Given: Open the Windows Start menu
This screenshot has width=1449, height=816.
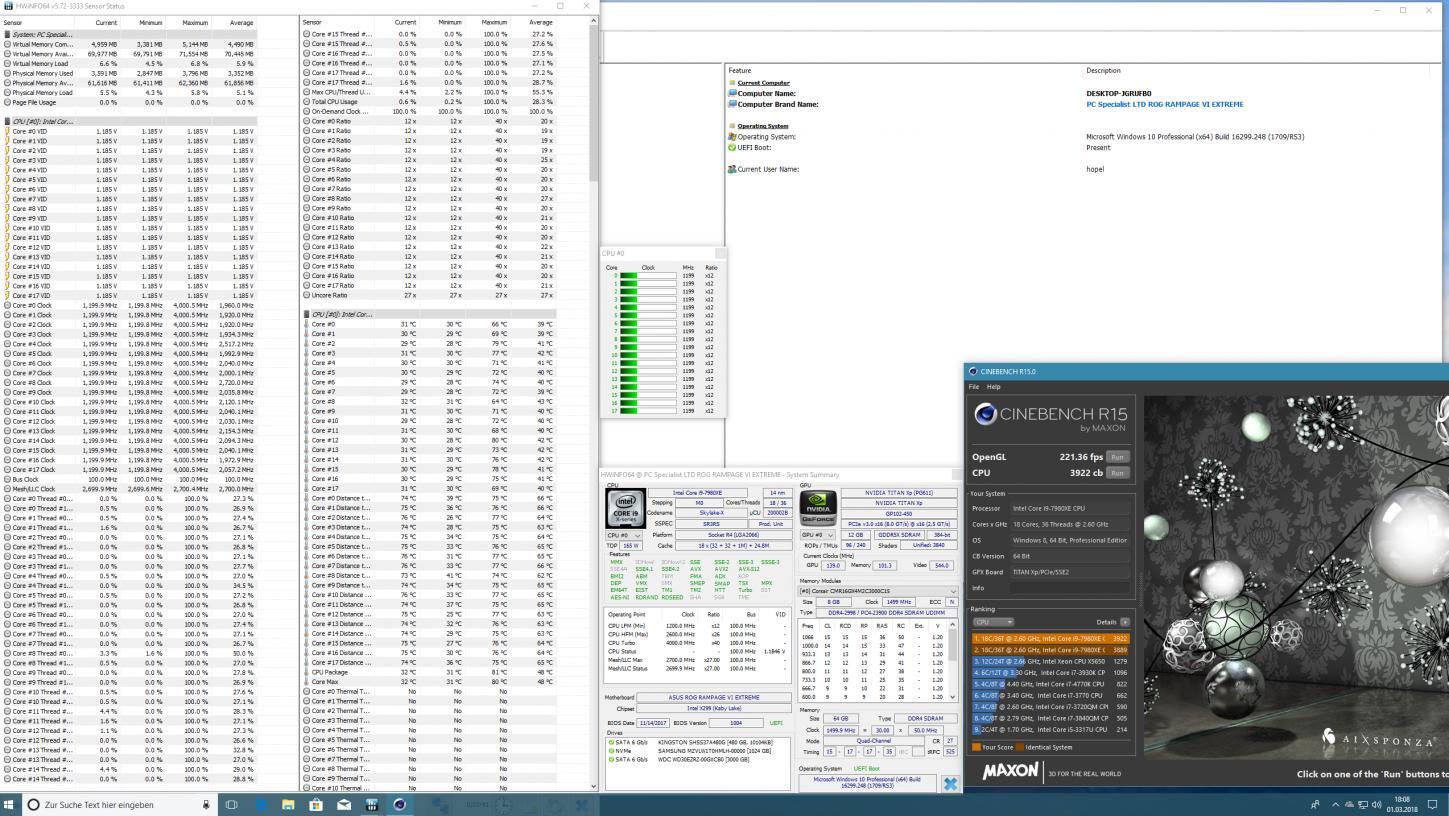Looking at the screenshot, I should click(x=11, y=804).
